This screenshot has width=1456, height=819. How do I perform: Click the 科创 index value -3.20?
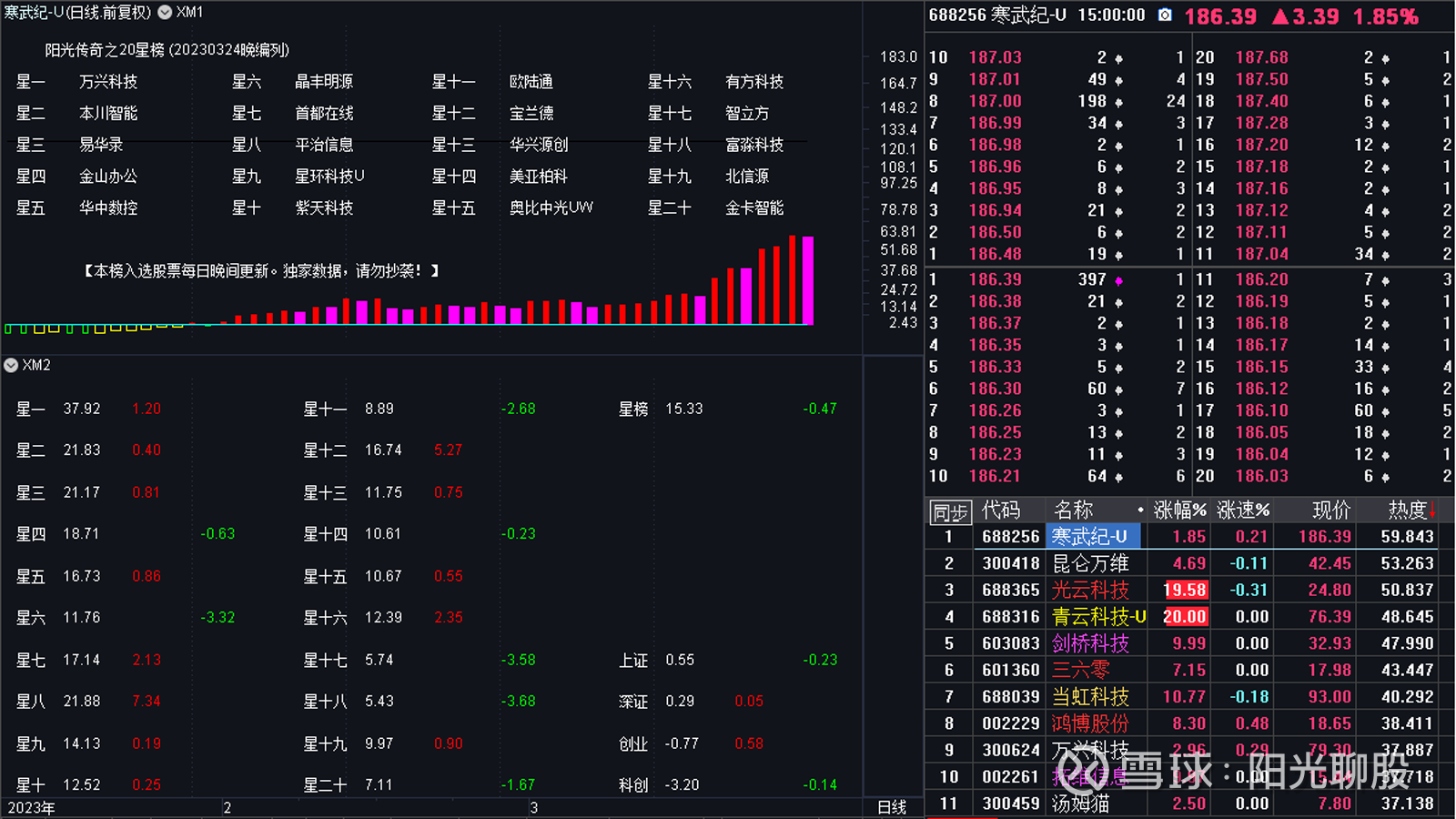[x=682, y=784]
